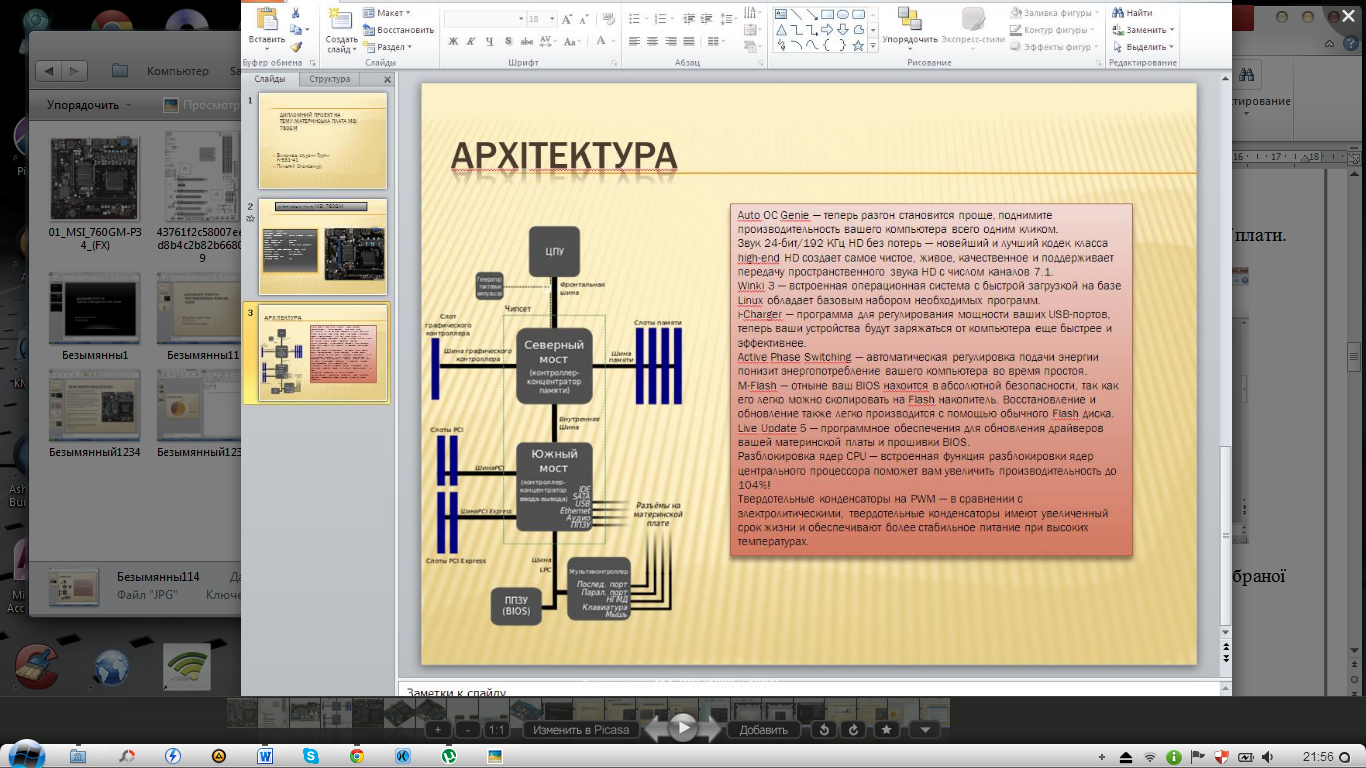The image size is (1366, 768).
Task: Toggle bold (Ж) formatting
Action: tap(453, 41)
